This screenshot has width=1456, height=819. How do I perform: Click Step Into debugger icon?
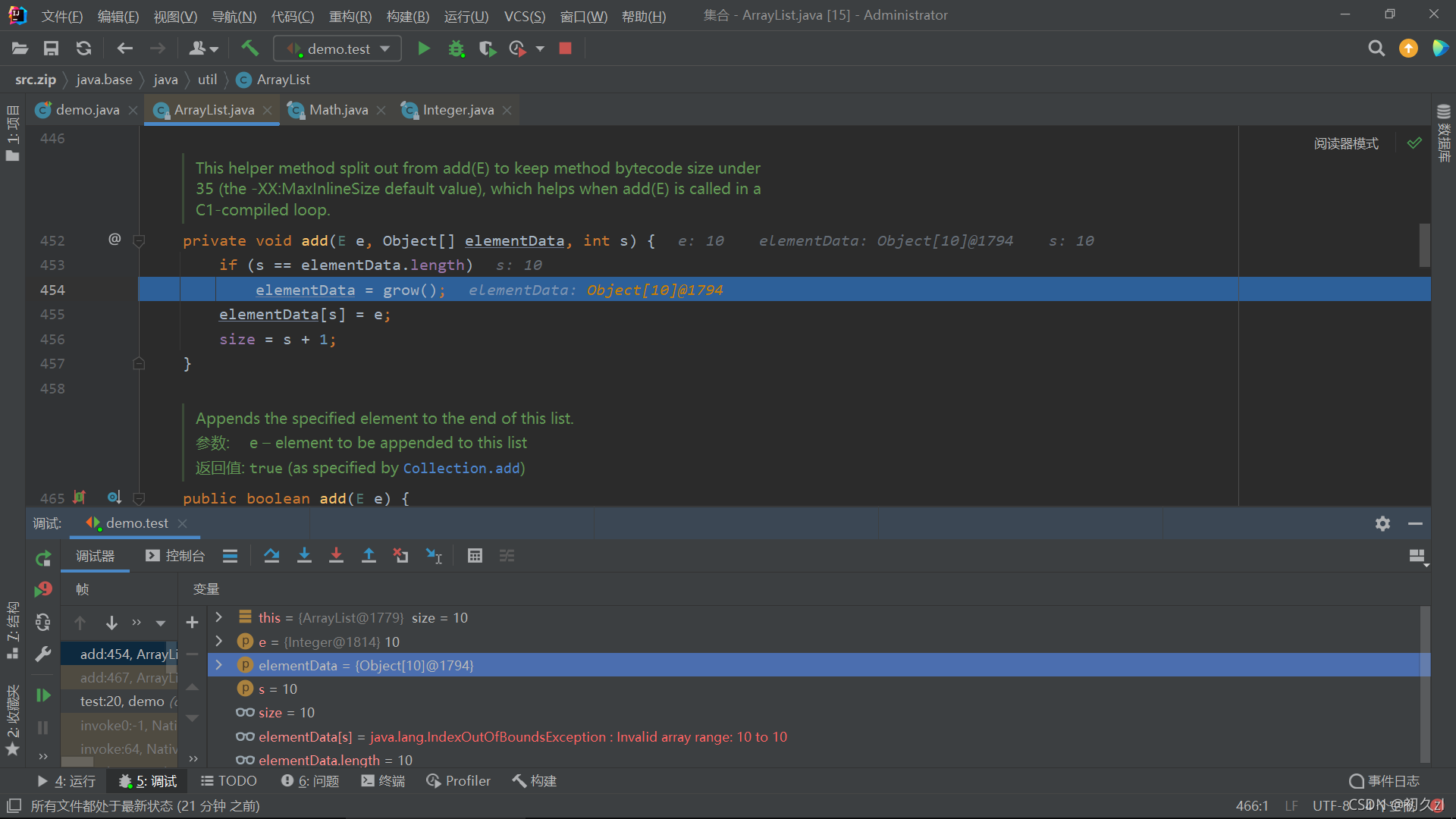pyautogui.click(x=304, y=556)
